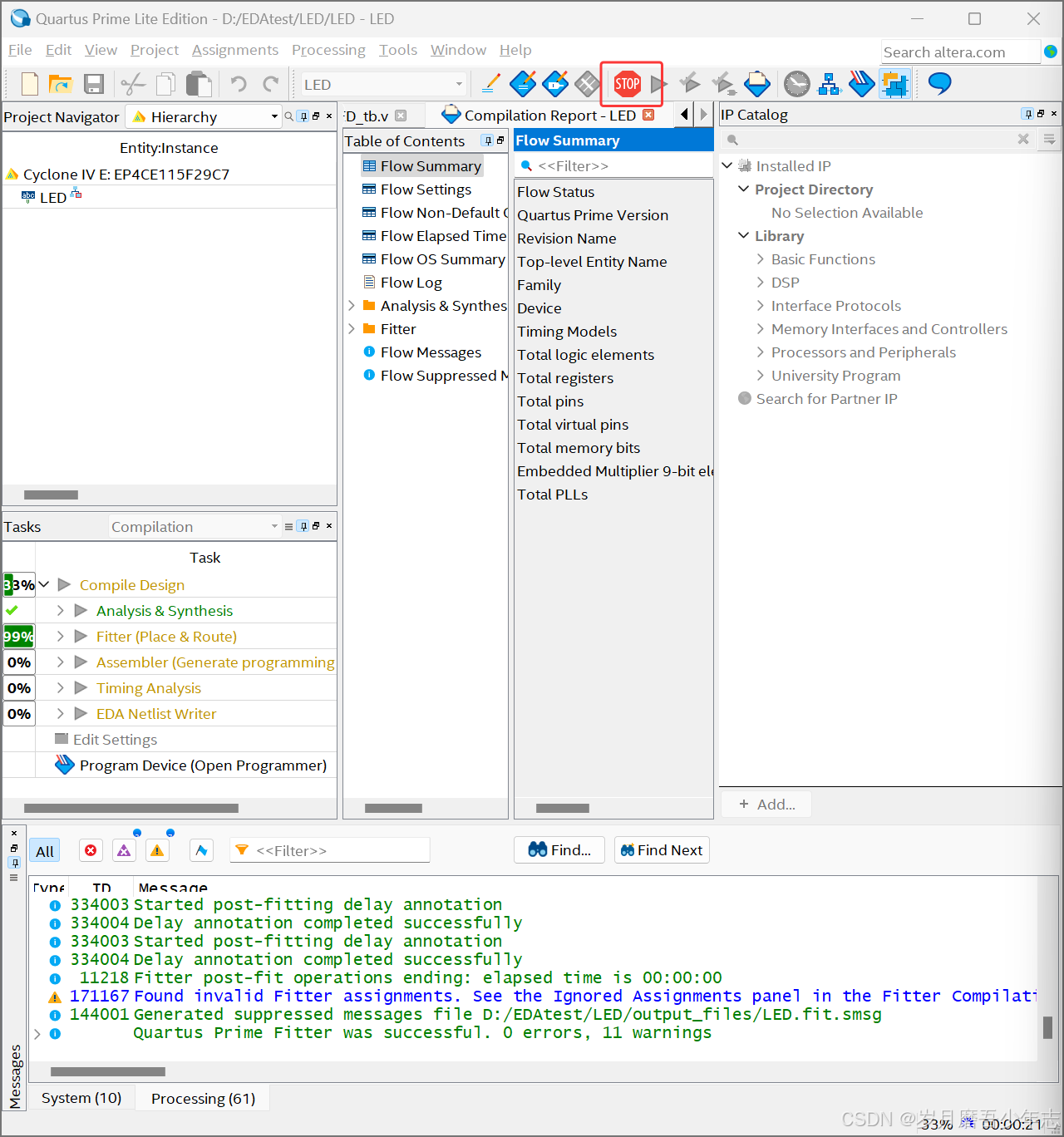Expand the Analysis & Synthesis report folder
This screenshot has width=1064, height=1137.
pyautogui.click(x=352, y=306)
